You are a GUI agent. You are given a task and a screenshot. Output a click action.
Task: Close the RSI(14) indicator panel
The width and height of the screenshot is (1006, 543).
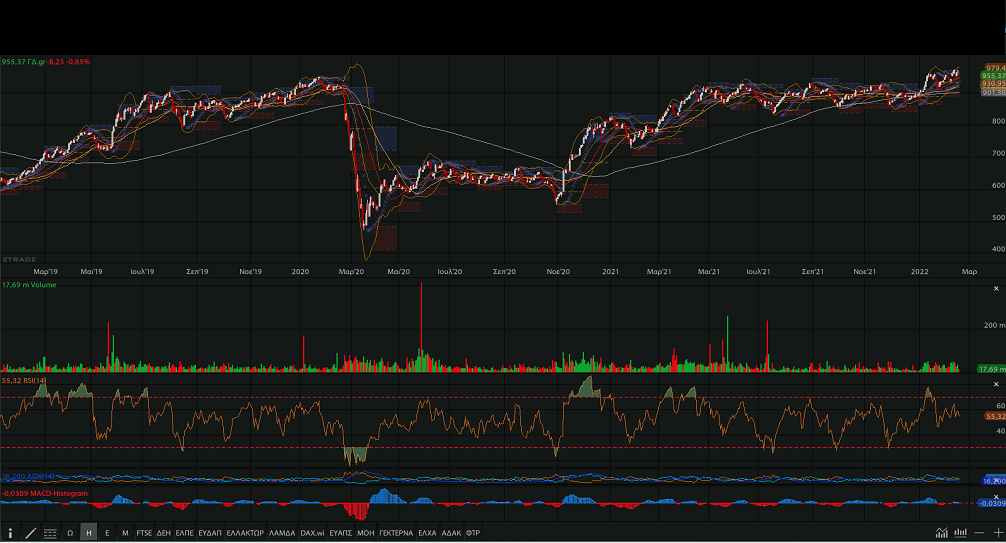994,384
